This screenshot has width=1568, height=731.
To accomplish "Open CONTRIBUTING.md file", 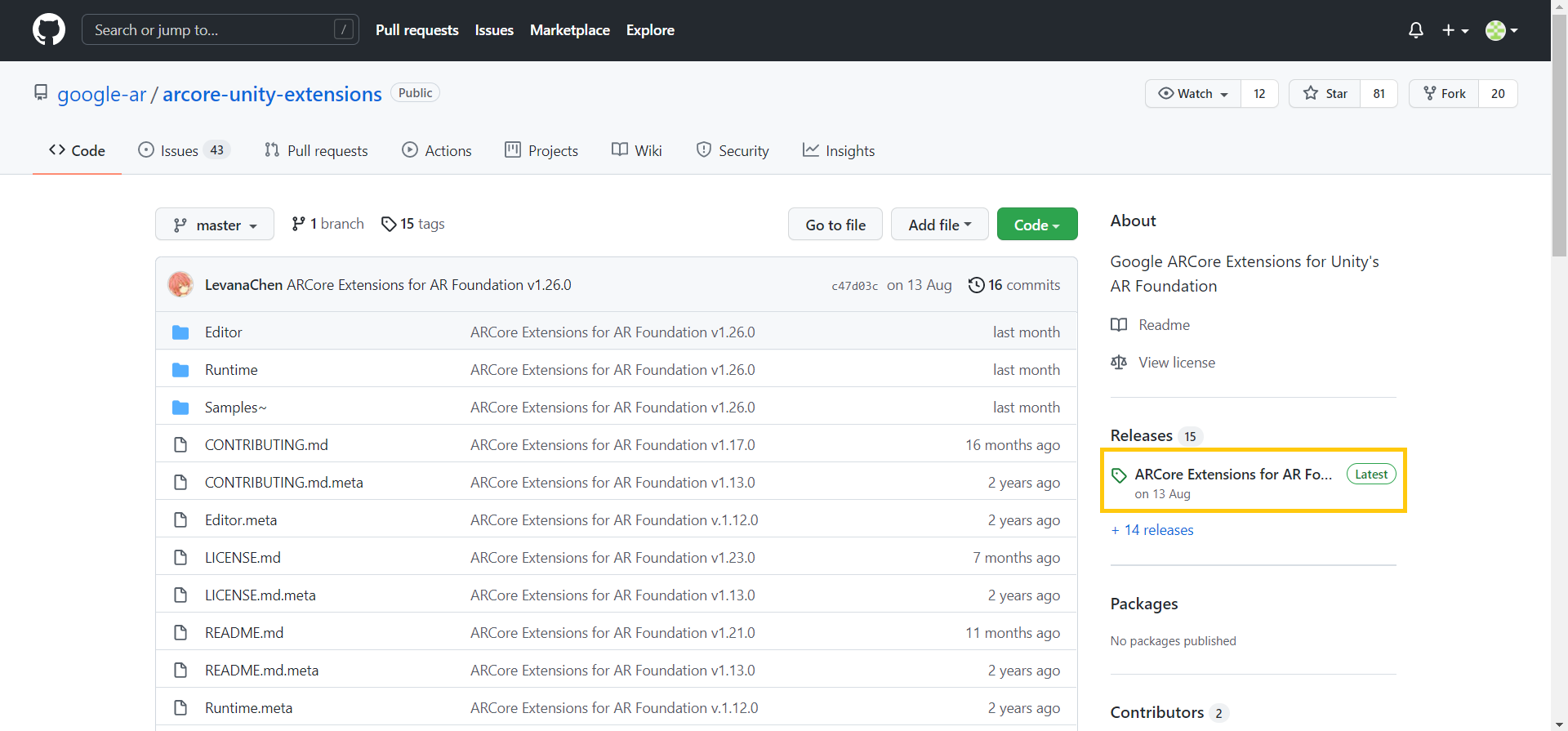I will coord(266,445).
